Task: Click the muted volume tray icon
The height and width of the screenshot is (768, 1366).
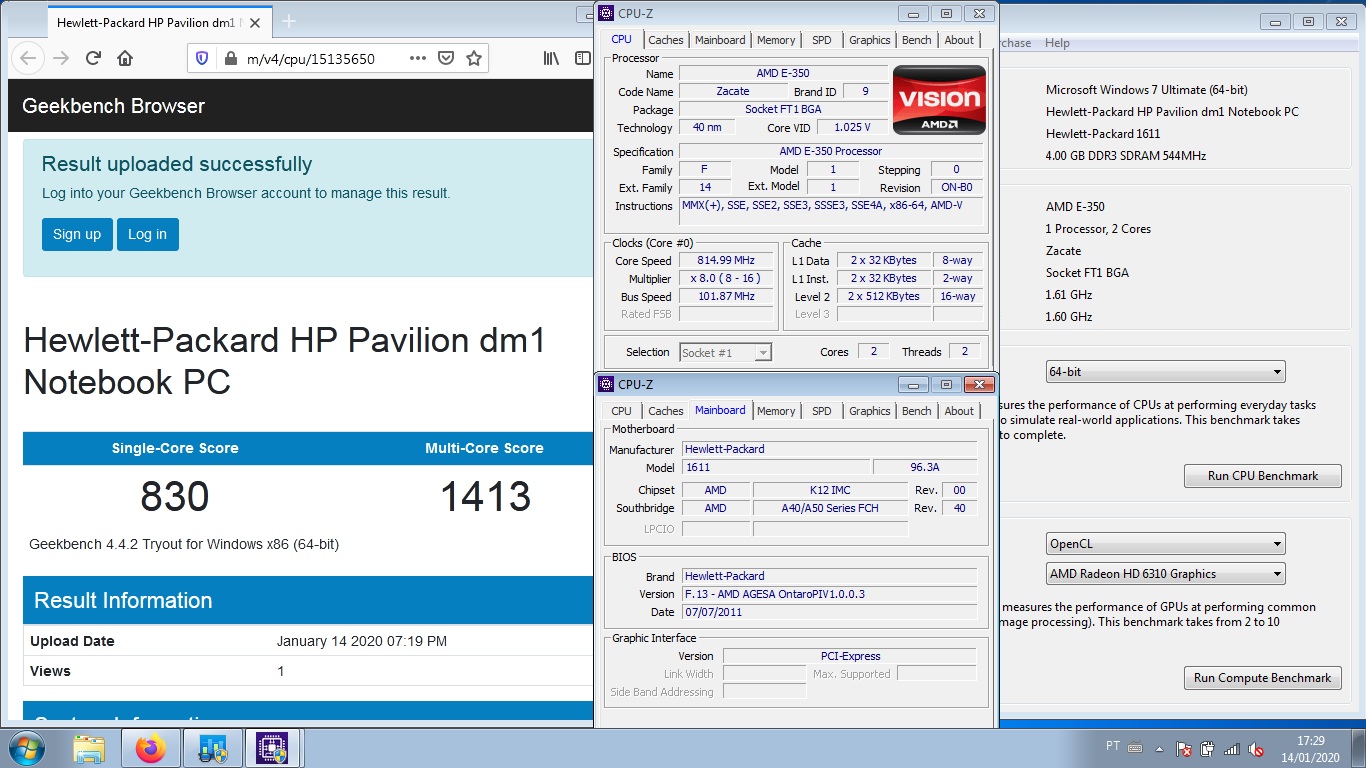Action: coord(1257,748)
